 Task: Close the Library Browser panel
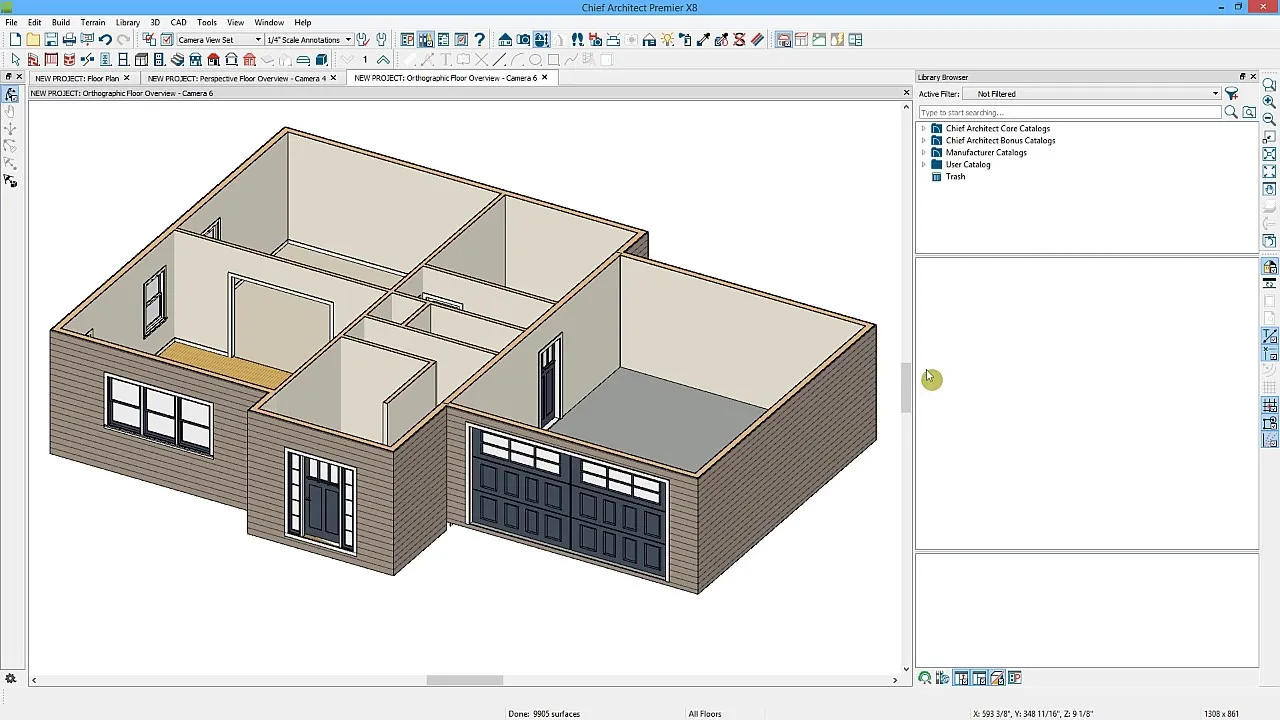point(1253,77)
